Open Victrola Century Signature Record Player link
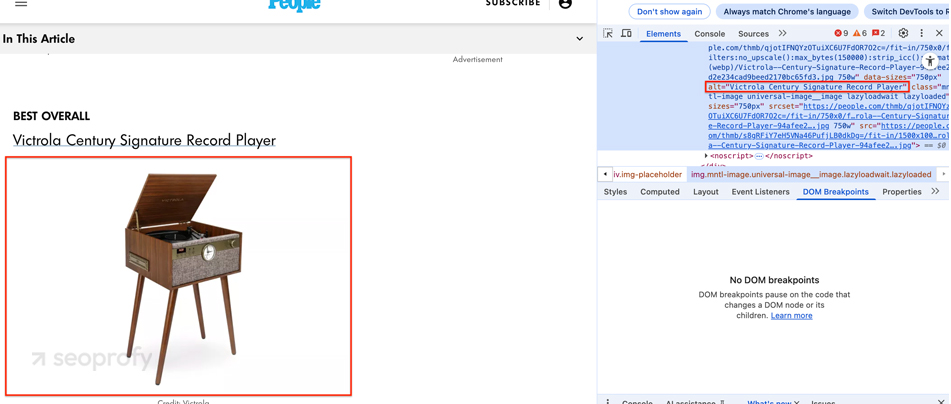 coord(144,140)
